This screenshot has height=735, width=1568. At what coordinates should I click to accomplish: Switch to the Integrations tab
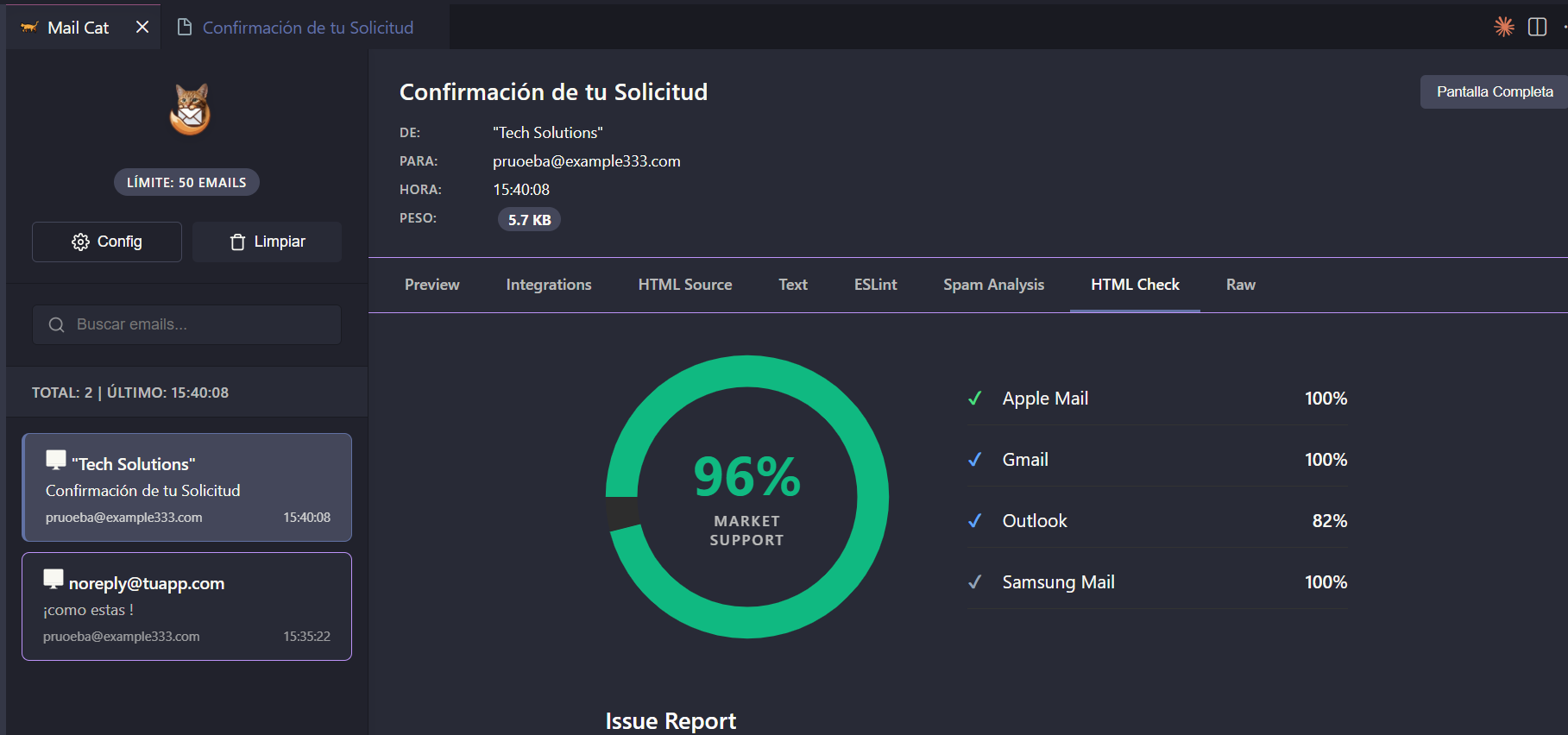(549, 285)
